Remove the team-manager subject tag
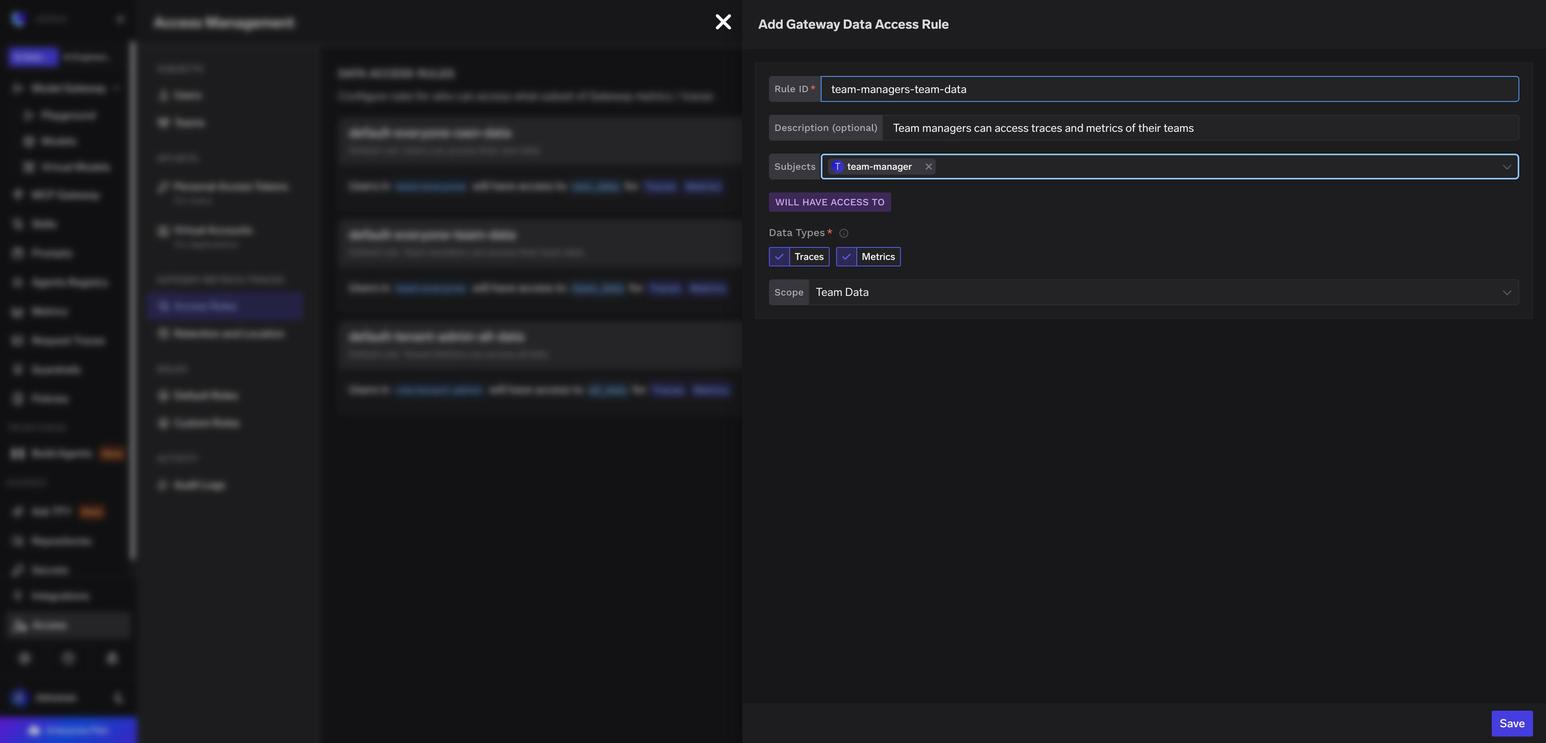 click(928, 167)
